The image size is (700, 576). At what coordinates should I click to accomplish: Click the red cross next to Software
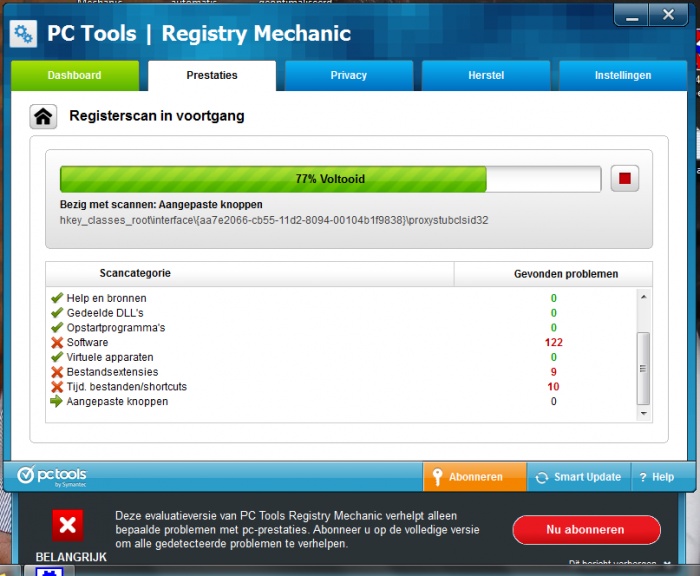(x=57, y=342)
